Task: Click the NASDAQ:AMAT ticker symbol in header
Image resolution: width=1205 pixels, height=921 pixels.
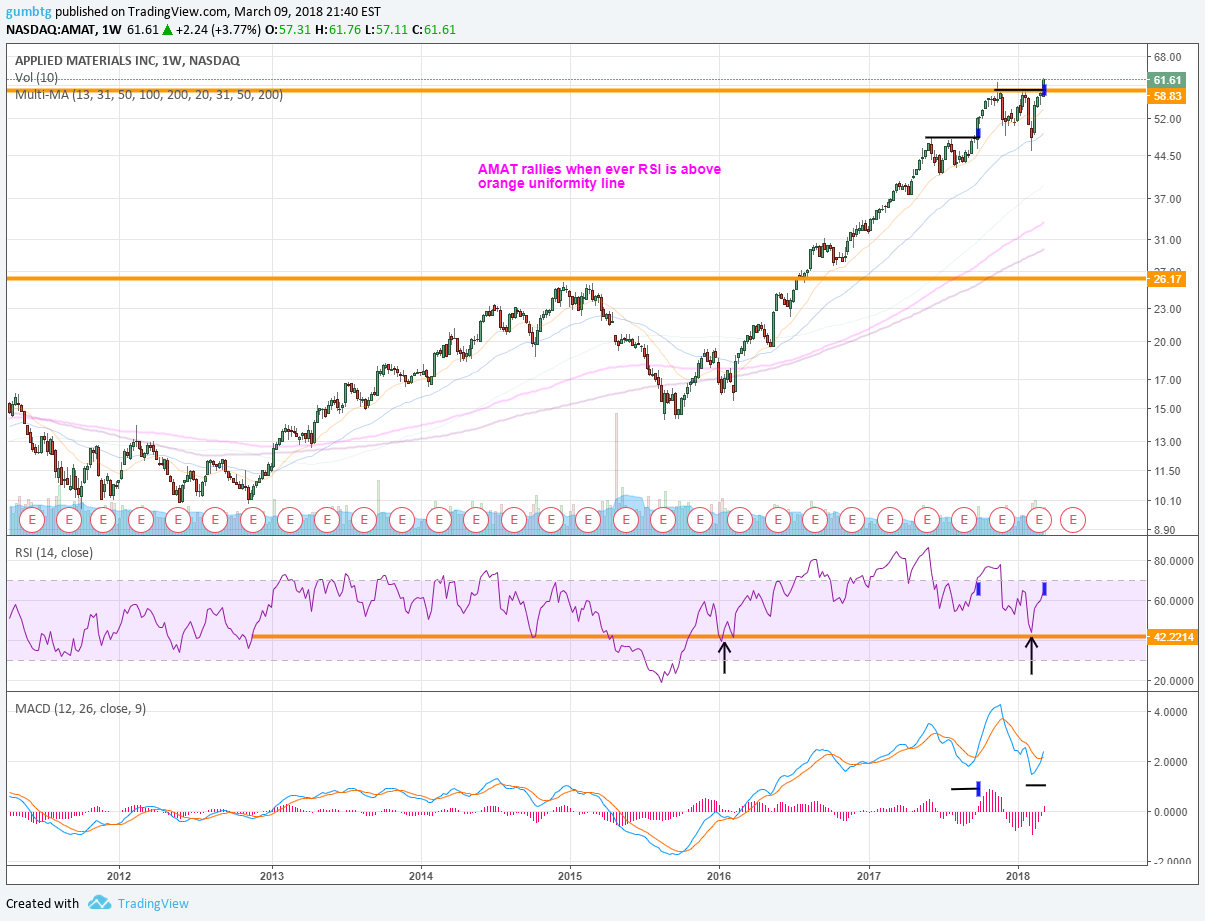Action: click(52, 29)
